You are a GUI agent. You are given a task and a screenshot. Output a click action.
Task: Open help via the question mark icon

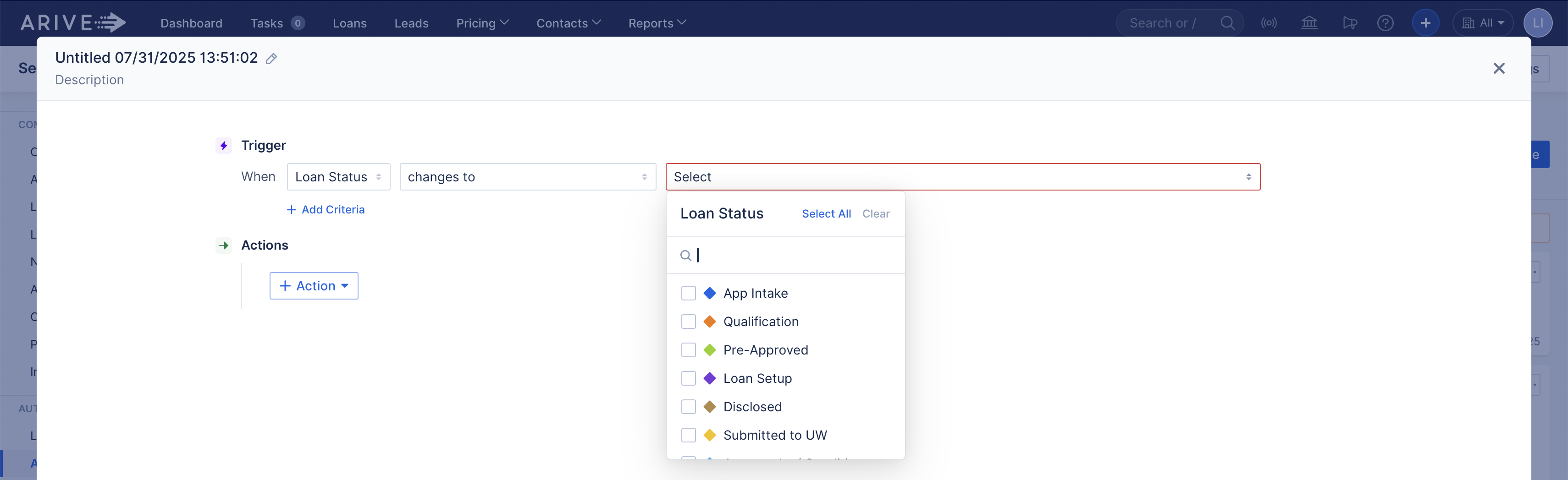point(1386,22)
